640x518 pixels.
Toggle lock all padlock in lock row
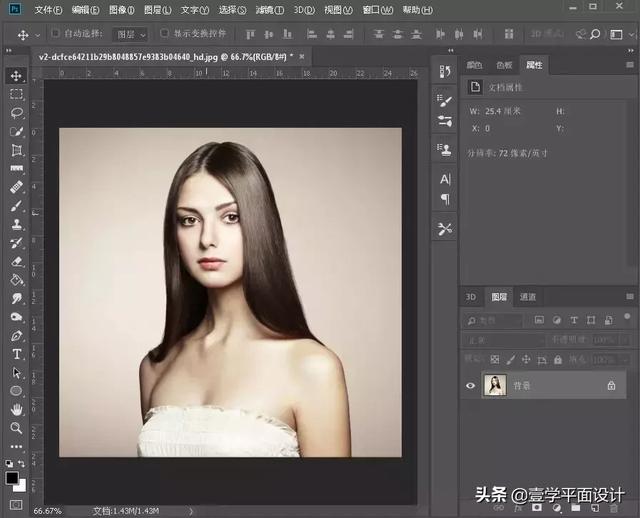click(558, 360)
